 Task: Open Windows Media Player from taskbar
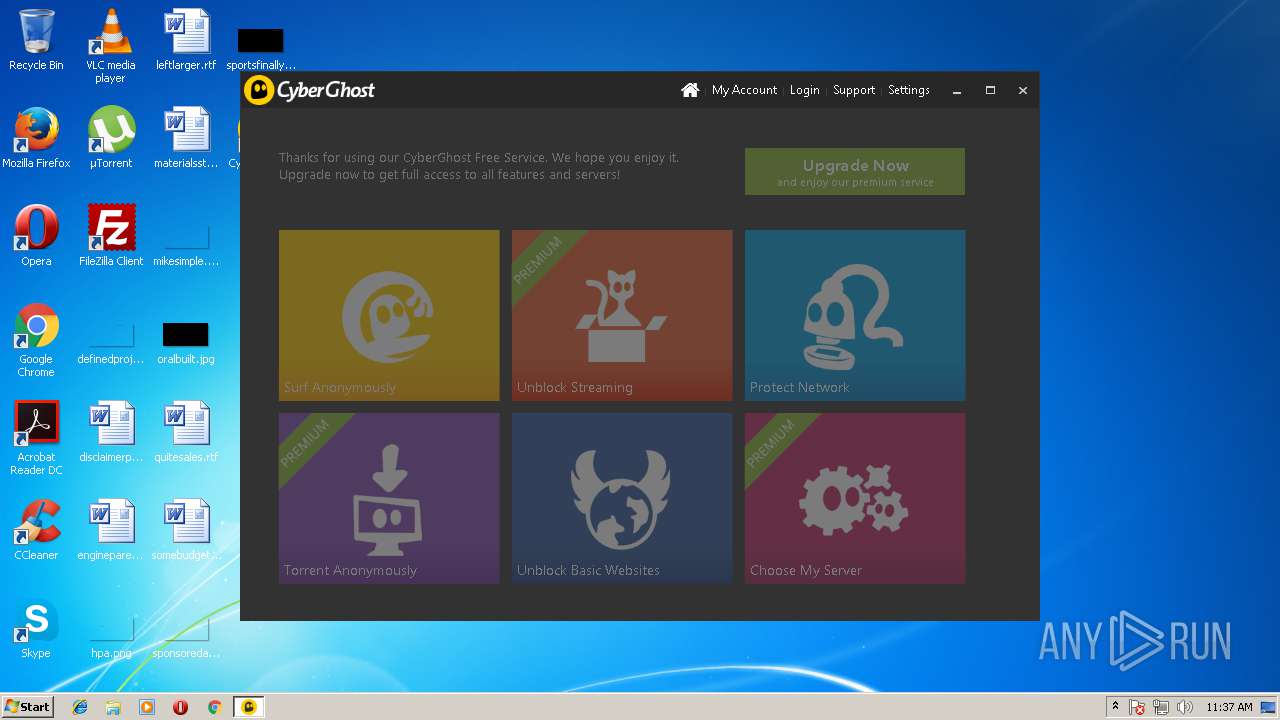(147, 707)
